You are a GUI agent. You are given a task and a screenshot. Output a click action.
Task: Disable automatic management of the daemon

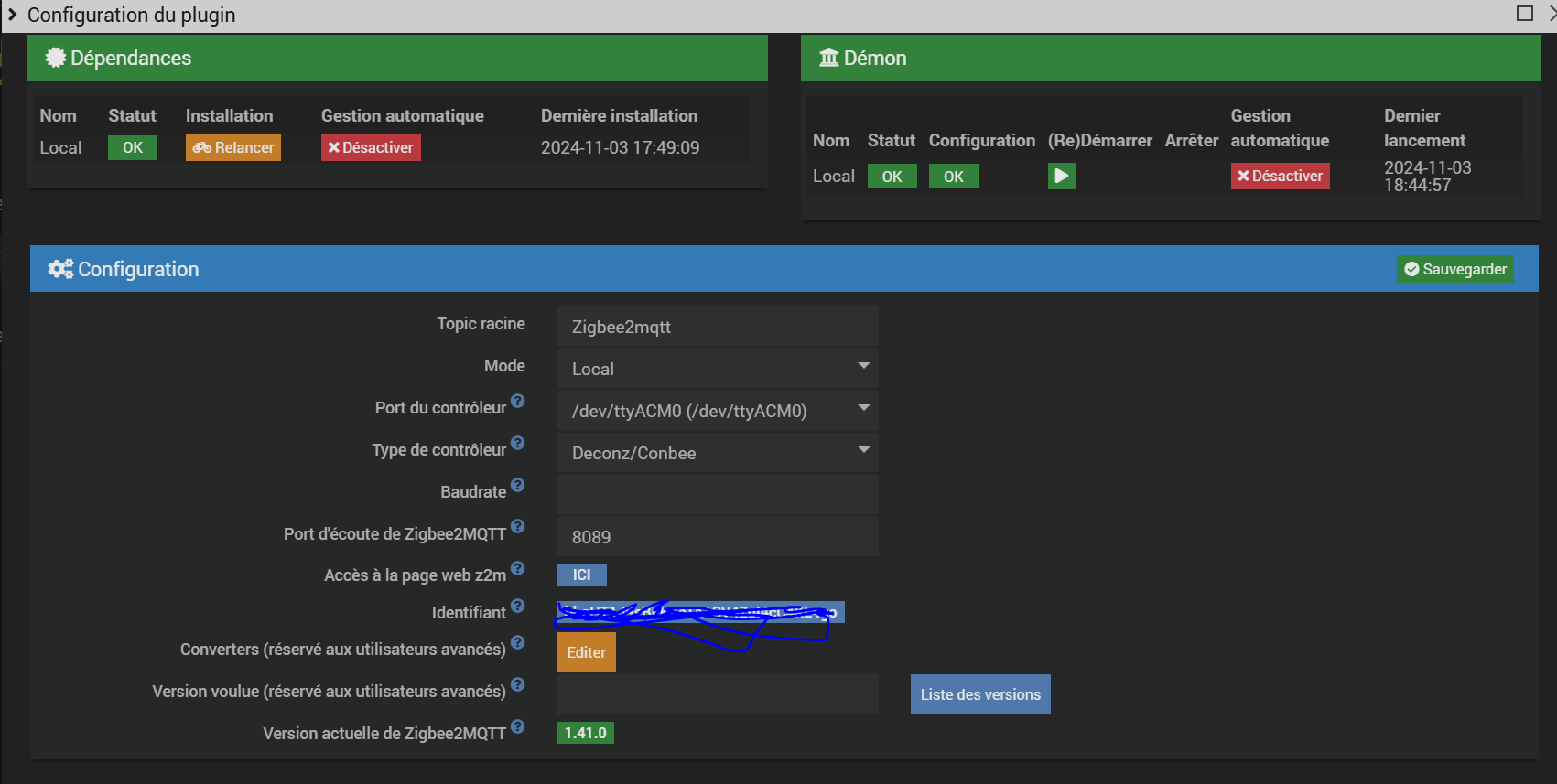(1280, 177)
